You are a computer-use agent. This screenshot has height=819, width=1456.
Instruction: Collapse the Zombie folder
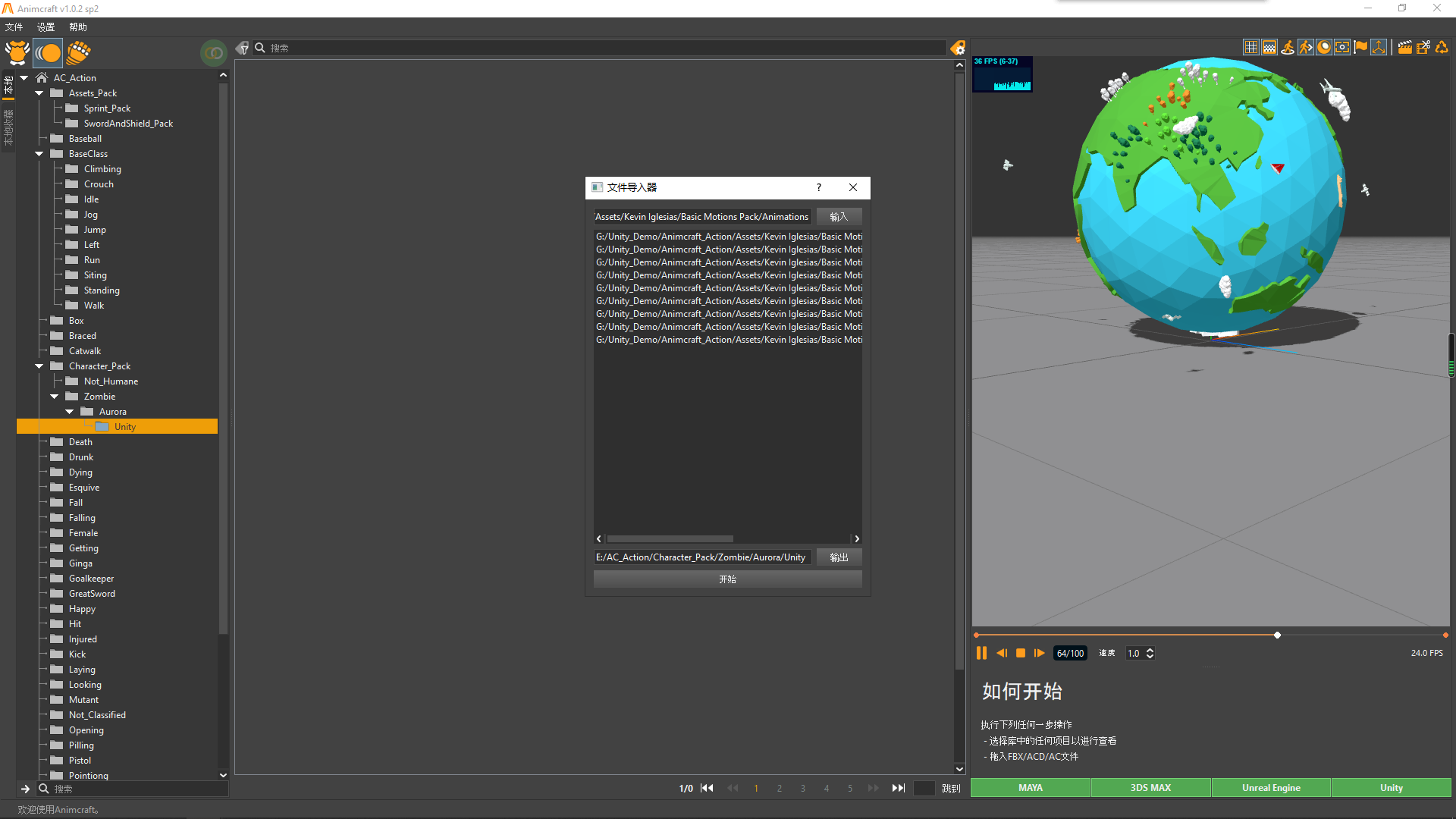(54, 396)
